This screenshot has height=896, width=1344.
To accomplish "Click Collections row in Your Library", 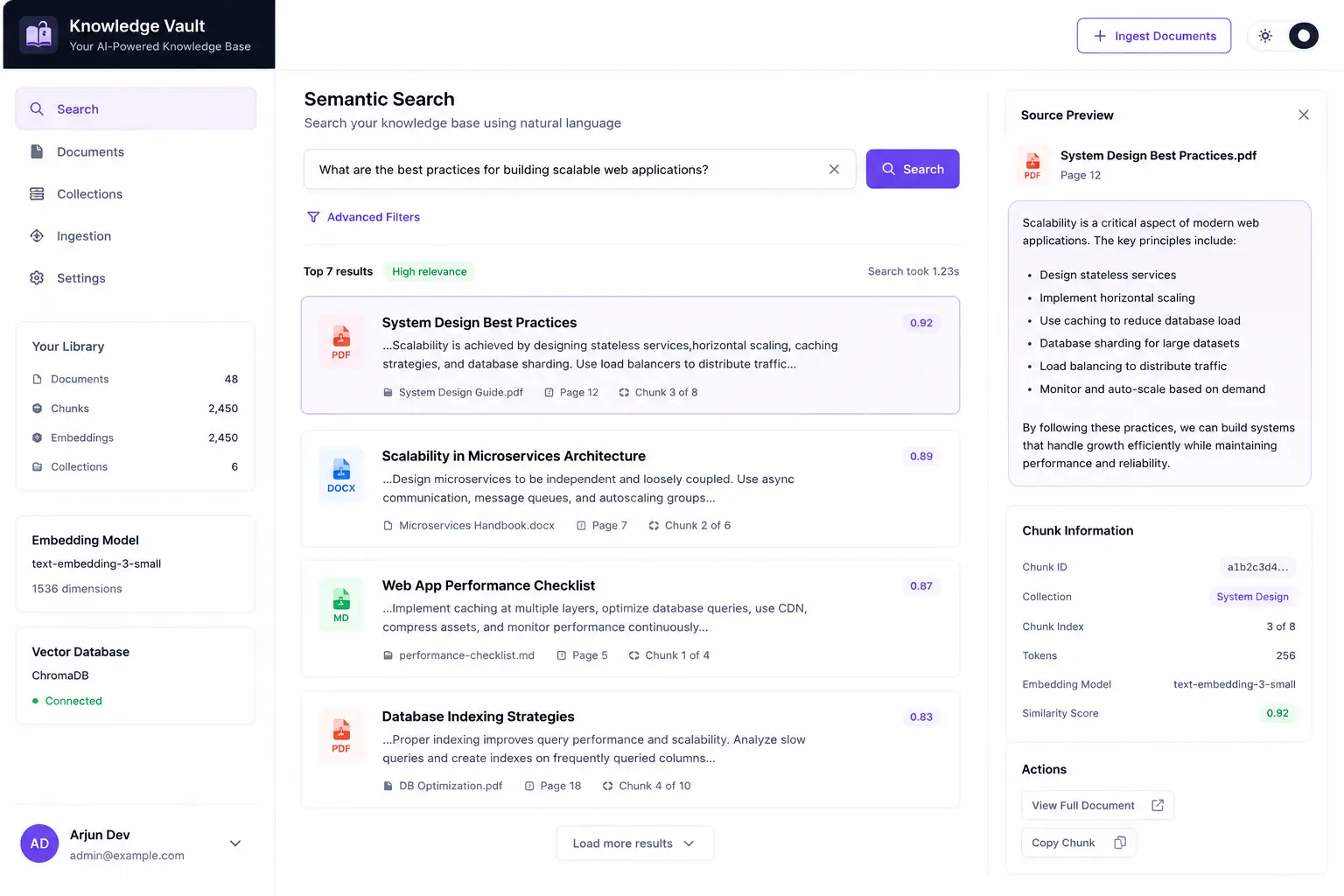I will tap(135, 467).
